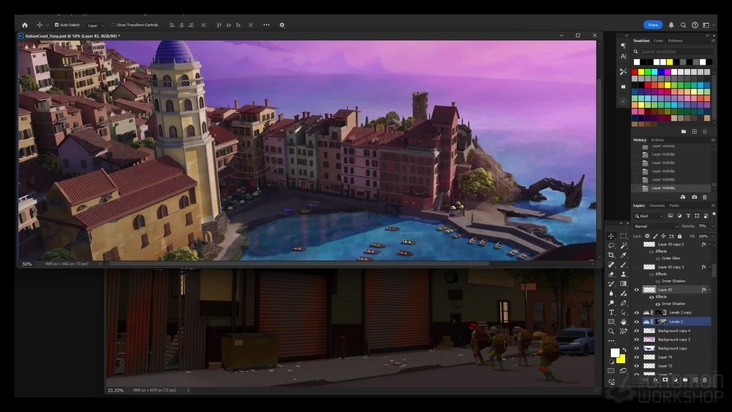Screen dimensions: 732x412
Task: Select the Gradient tool
Action: [x=623, y=284]
